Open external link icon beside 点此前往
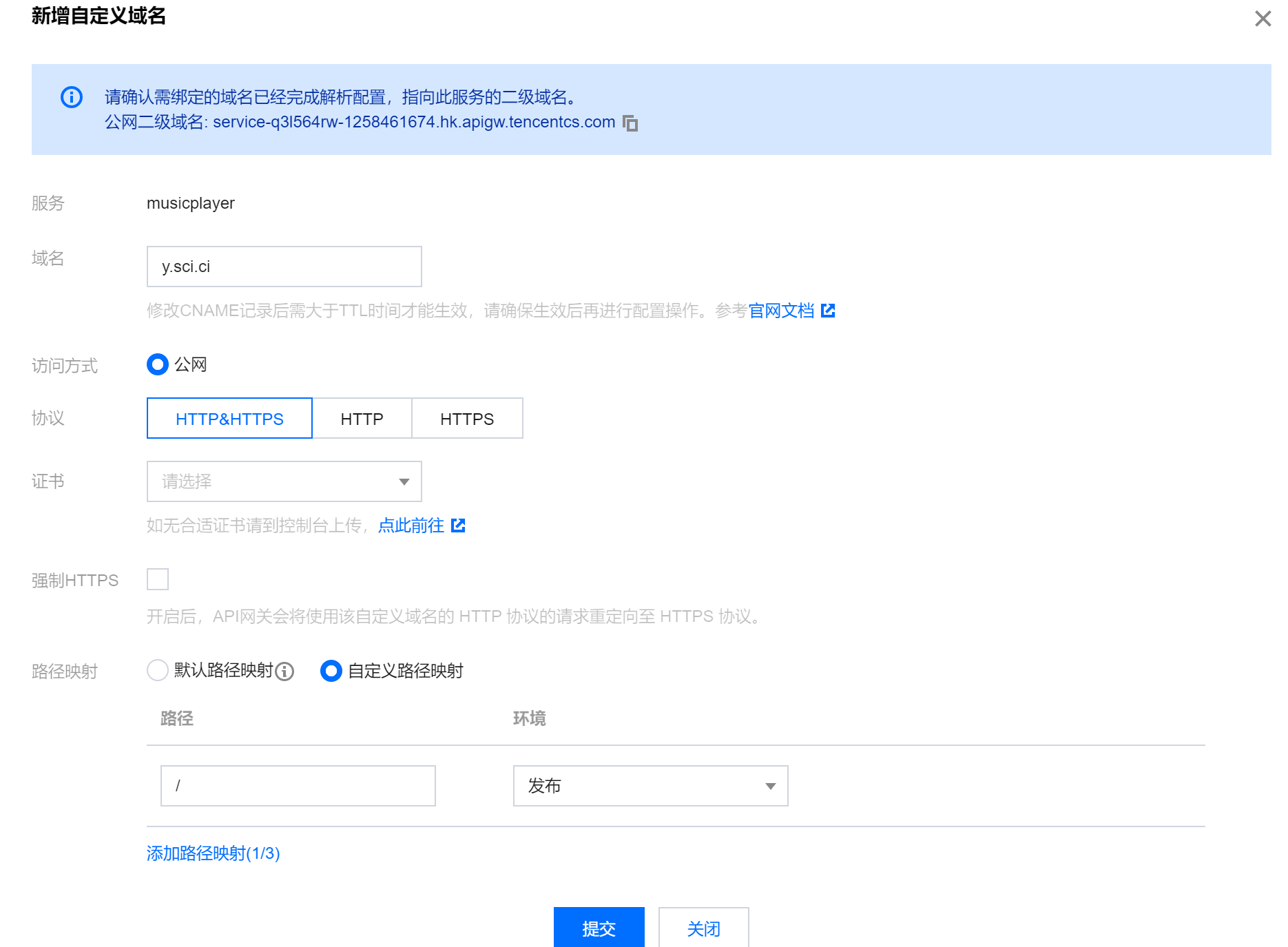 click(458, 525)
